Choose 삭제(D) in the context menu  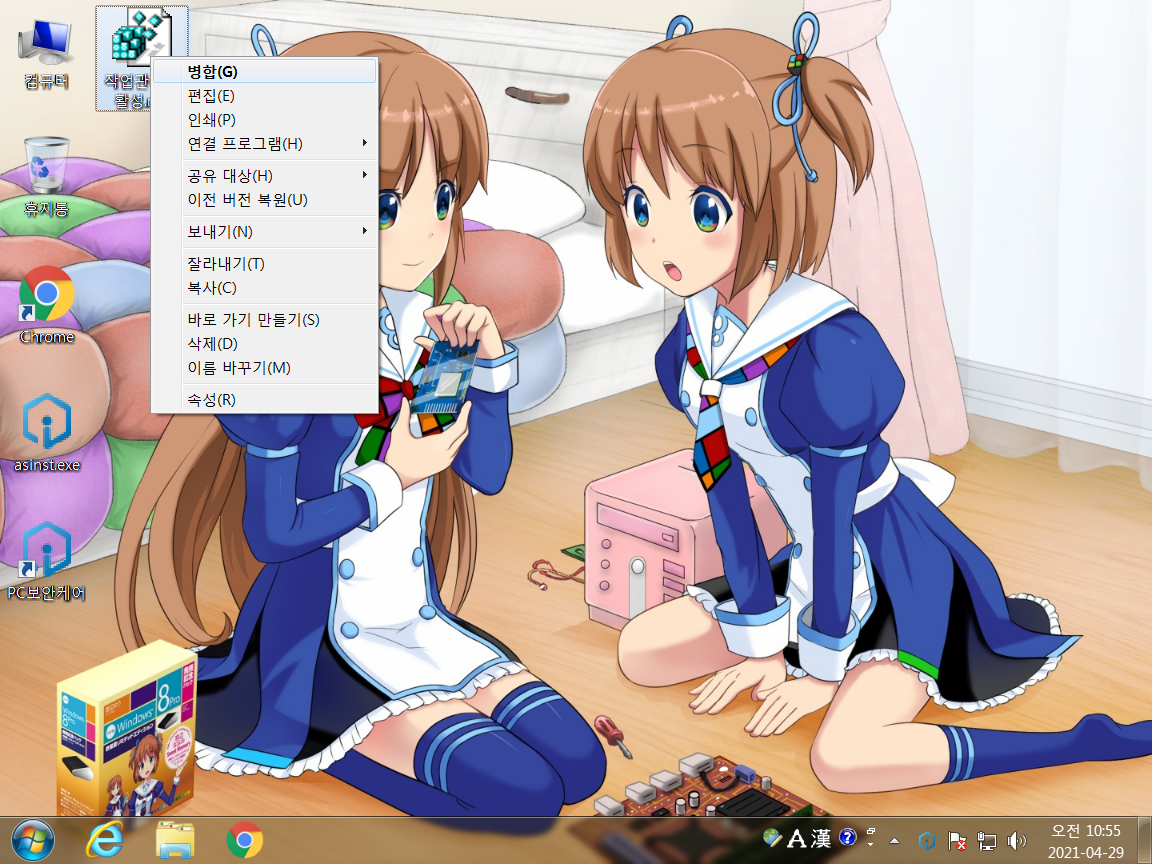(x=264, y=343)
